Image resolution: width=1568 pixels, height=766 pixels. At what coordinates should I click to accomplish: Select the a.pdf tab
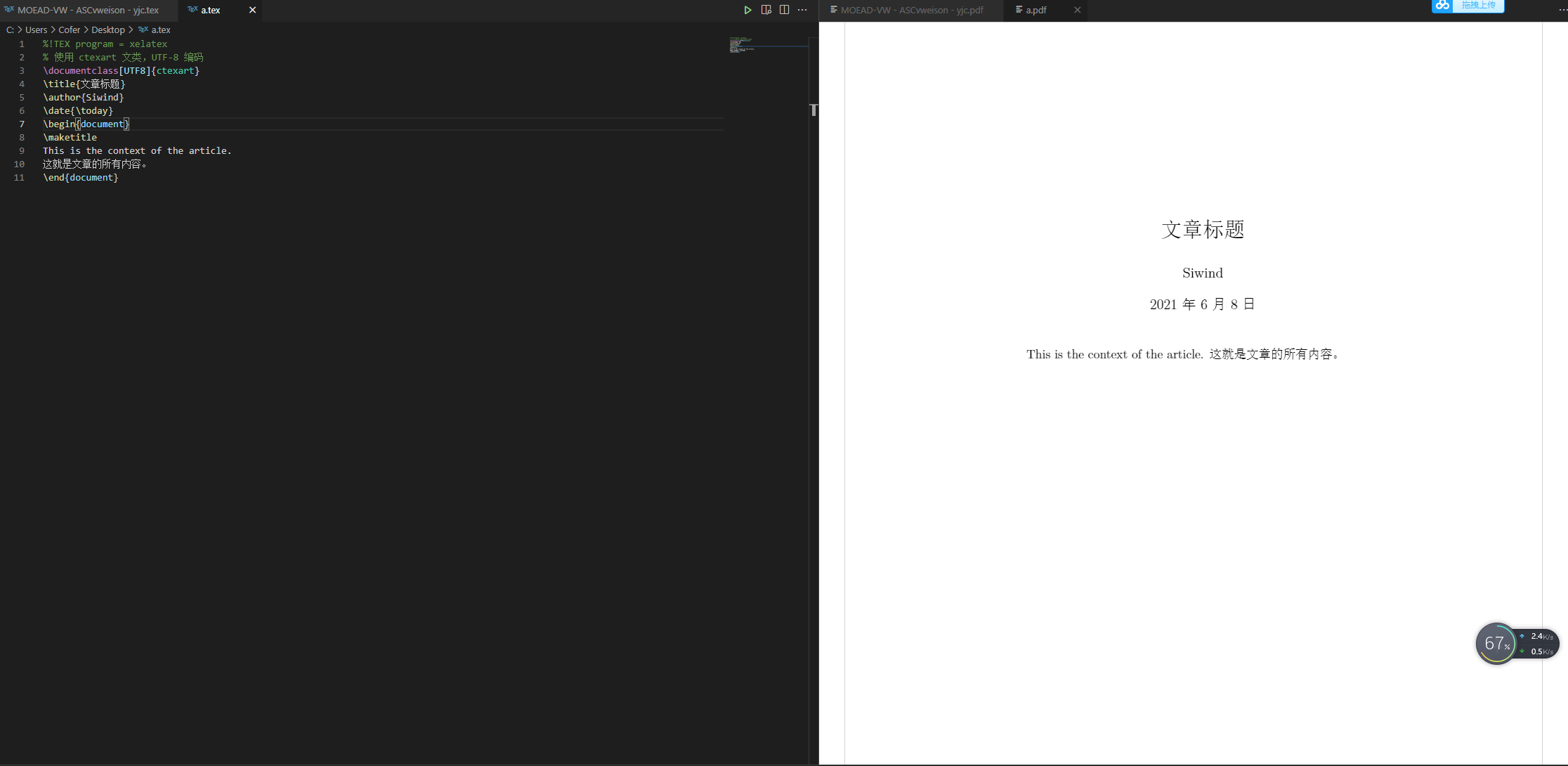[1035, 10]
